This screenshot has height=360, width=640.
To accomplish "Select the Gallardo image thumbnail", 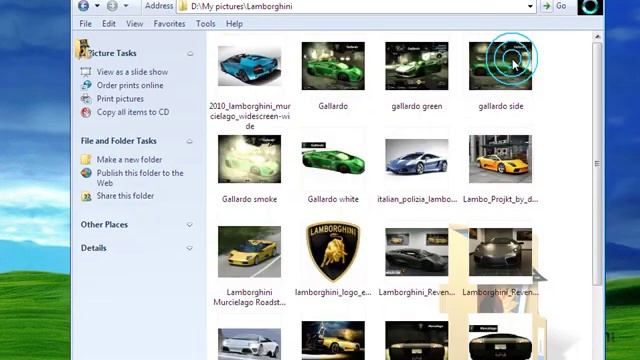I will (333, 66).
